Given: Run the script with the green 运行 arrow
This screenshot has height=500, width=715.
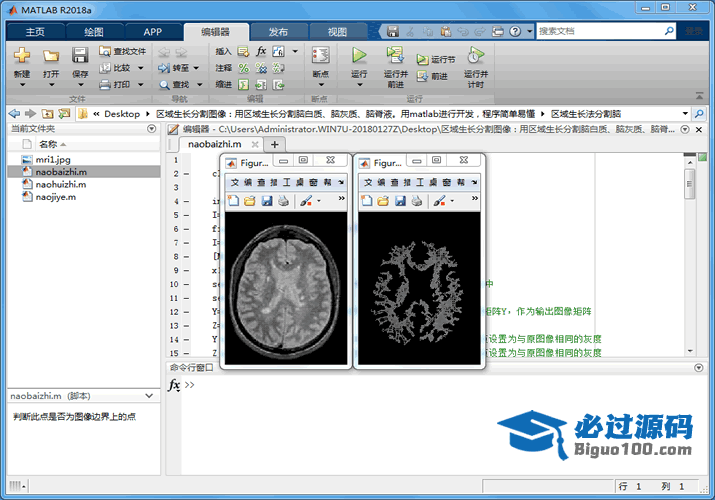Looking at the screenshot, I should tap(359, 56).
